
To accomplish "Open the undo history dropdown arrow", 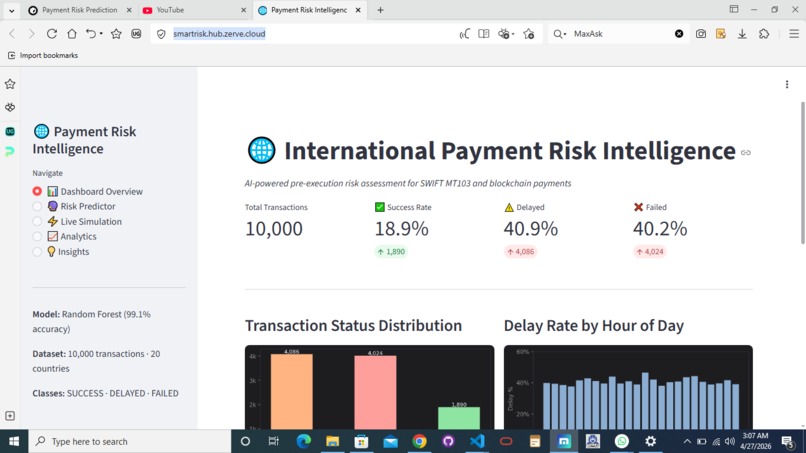I will [101, 34].
